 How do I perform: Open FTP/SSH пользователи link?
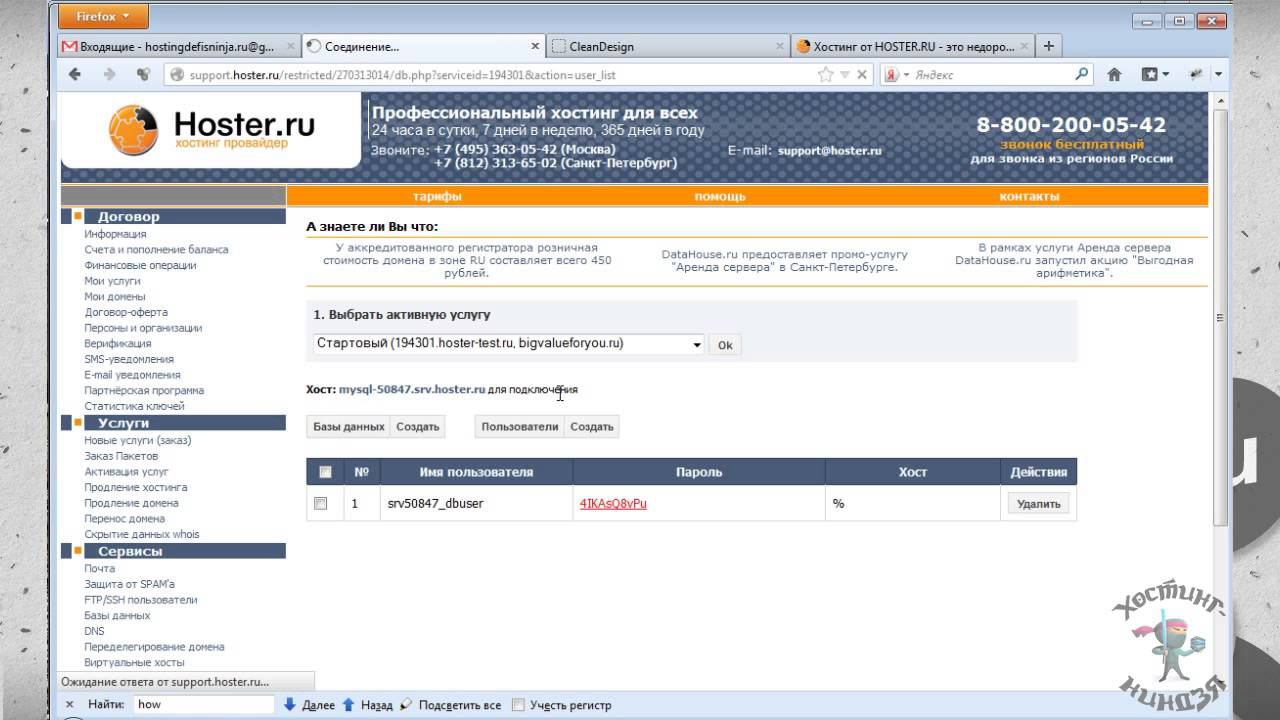[x=140, y=600]
